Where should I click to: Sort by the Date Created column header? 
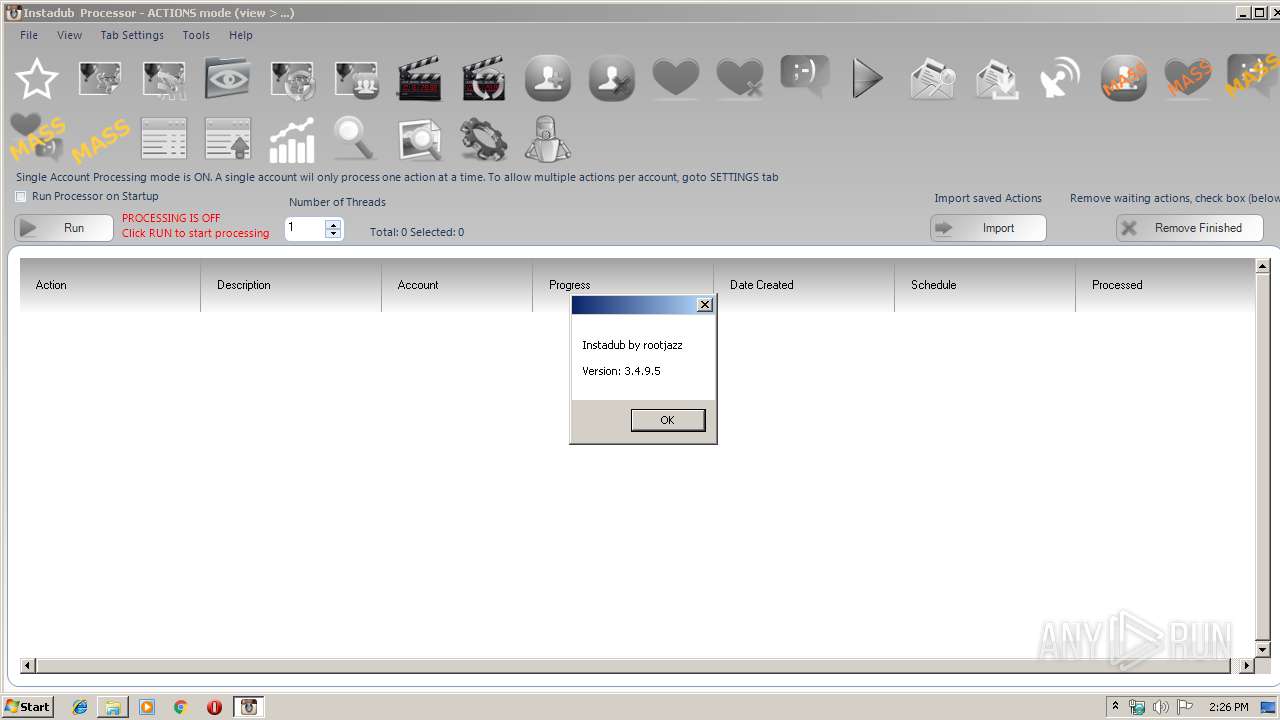804,285
